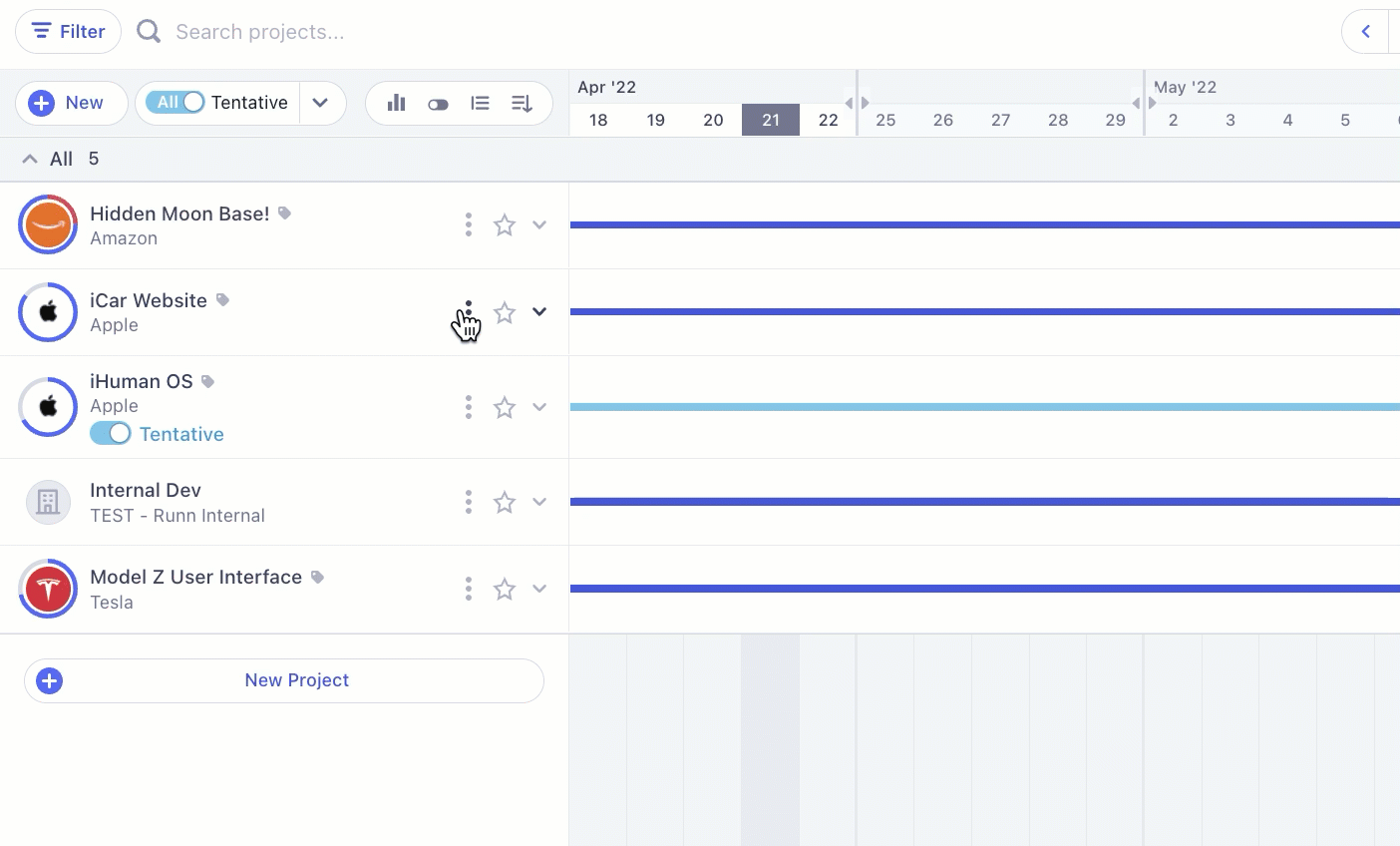Click the bar chart view icon
1400x846 pixels.
(397, 103)
